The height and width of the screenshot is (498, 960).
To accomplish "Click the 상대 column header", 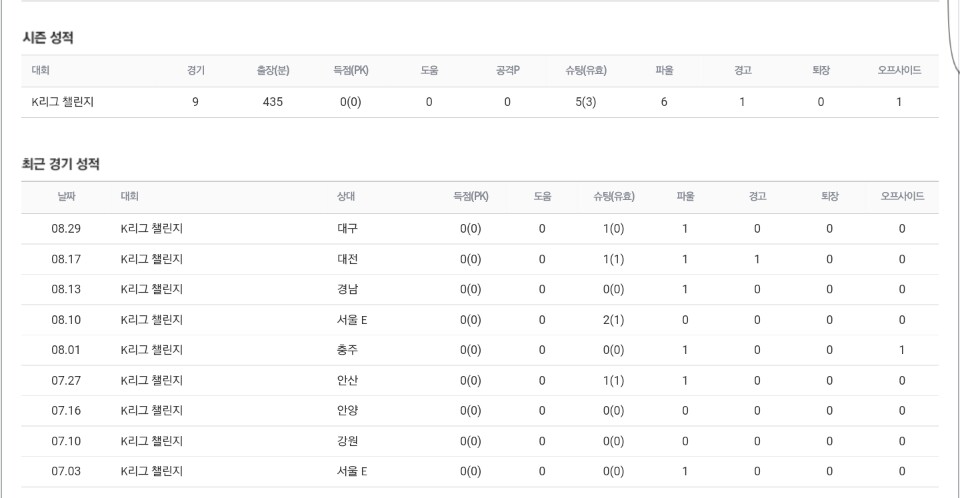I will tap(346, 197).
